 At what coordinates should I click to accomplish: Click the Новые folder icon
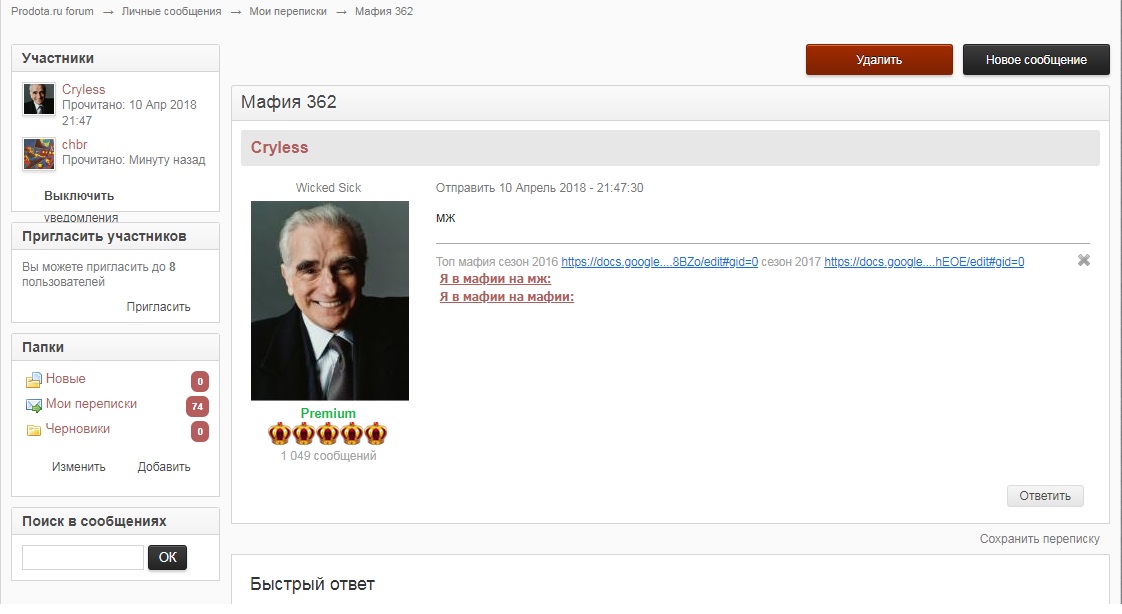coord(34,380)
